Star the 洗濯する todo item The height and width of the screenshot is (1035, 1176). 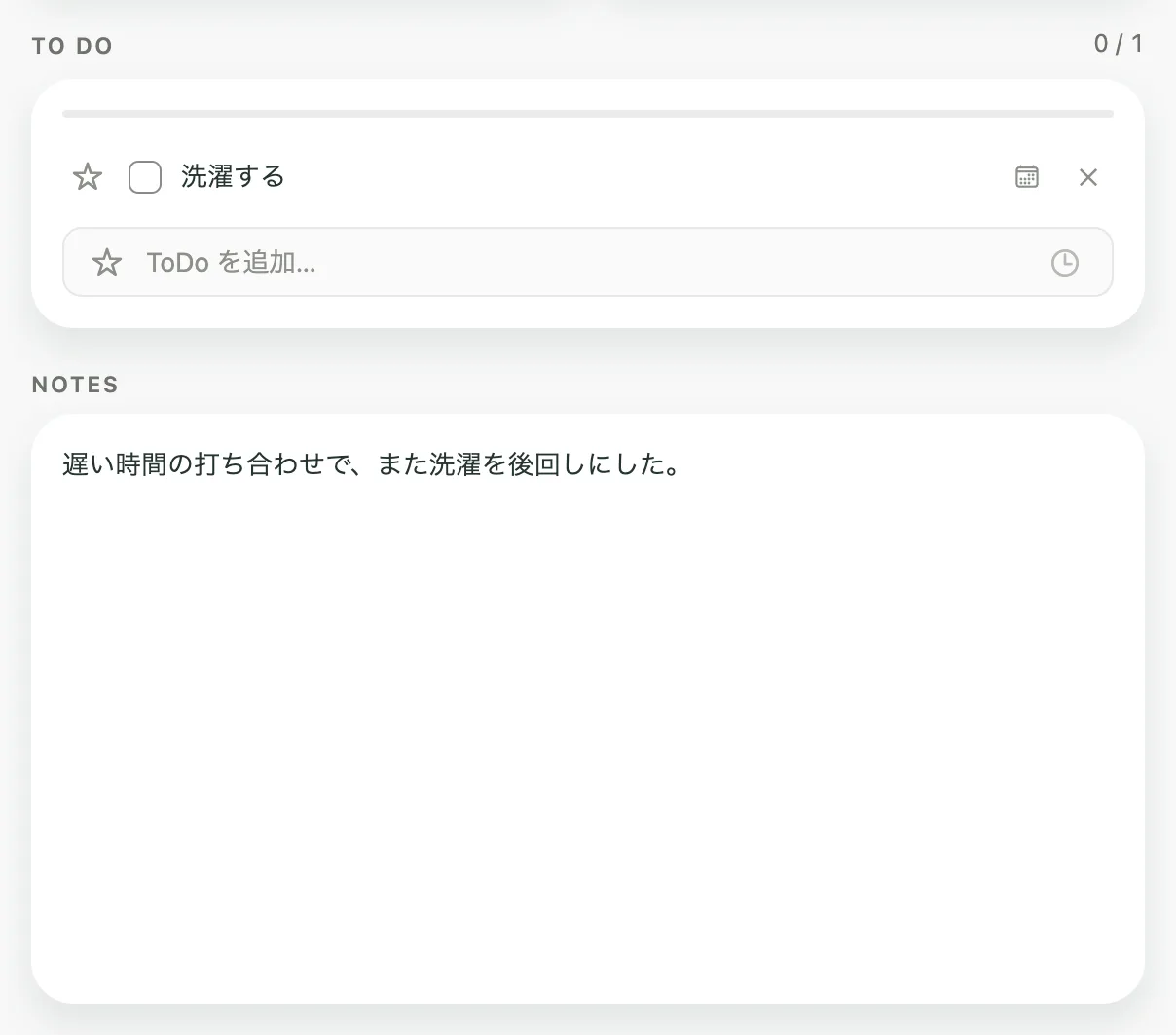[x=88, y=177]
